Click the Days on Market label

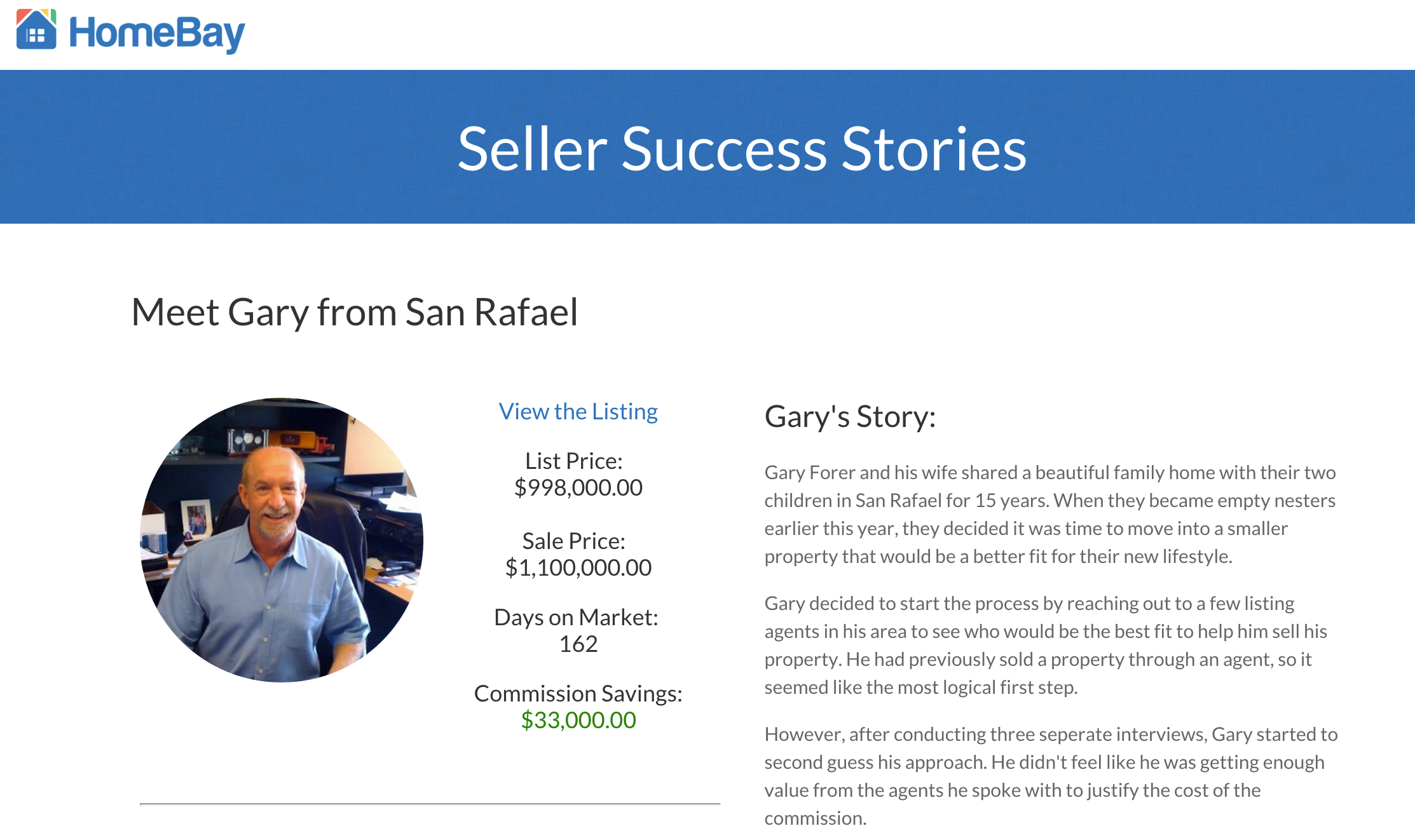(x=576, y=617)
